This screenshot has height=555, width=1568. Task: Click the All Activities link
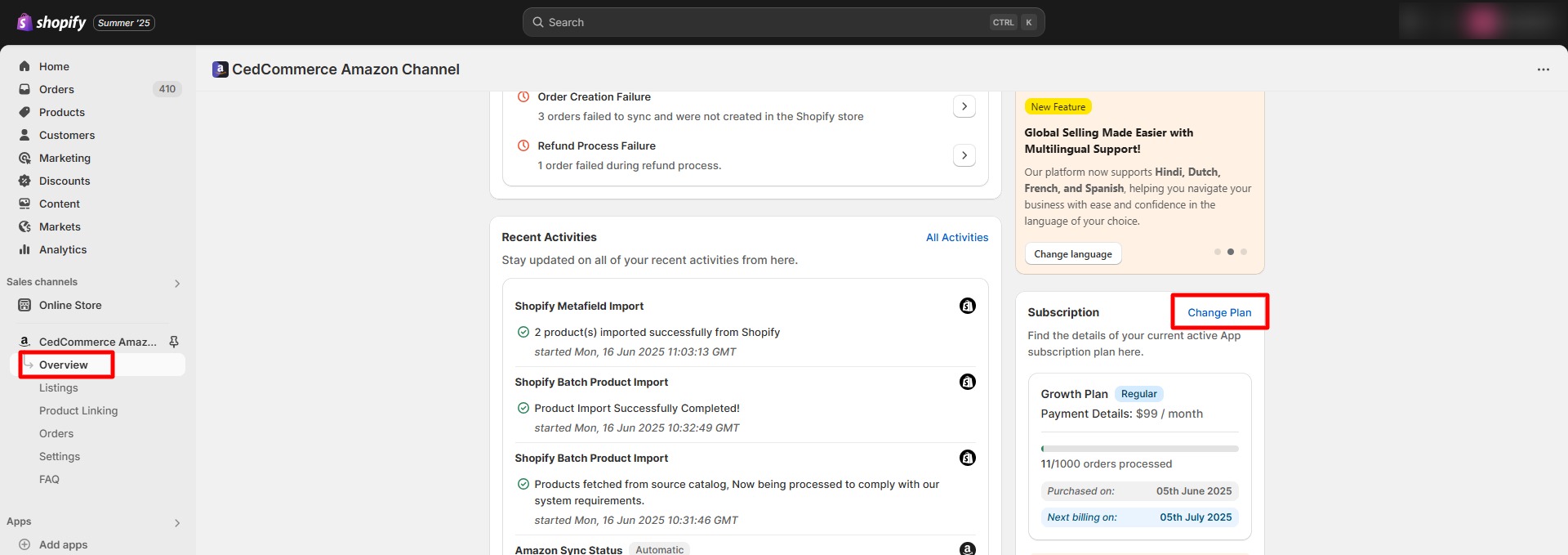pyautogui.click(x=957, y=237)
